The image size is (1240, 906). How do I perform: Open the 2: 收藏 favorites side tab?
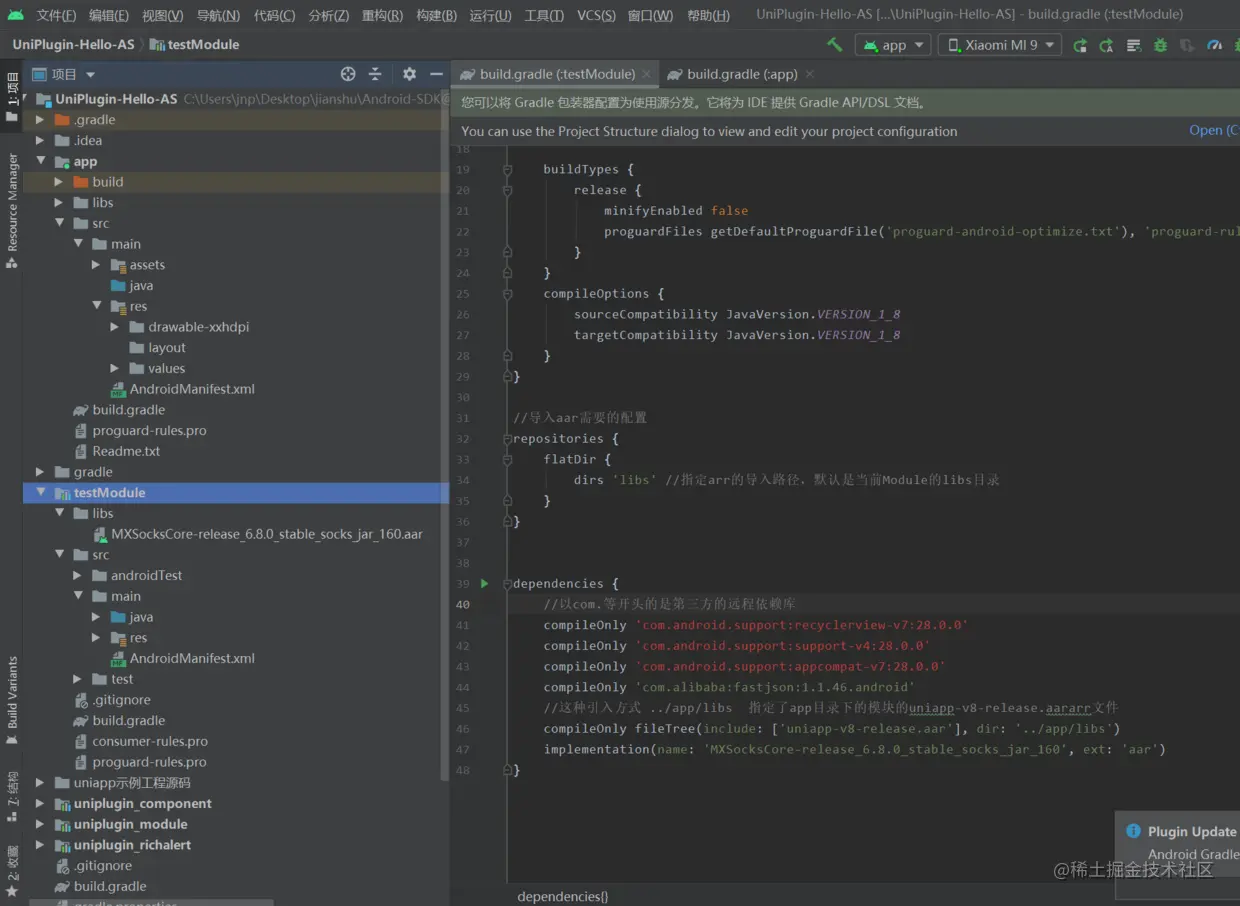[x=12, y=871]
